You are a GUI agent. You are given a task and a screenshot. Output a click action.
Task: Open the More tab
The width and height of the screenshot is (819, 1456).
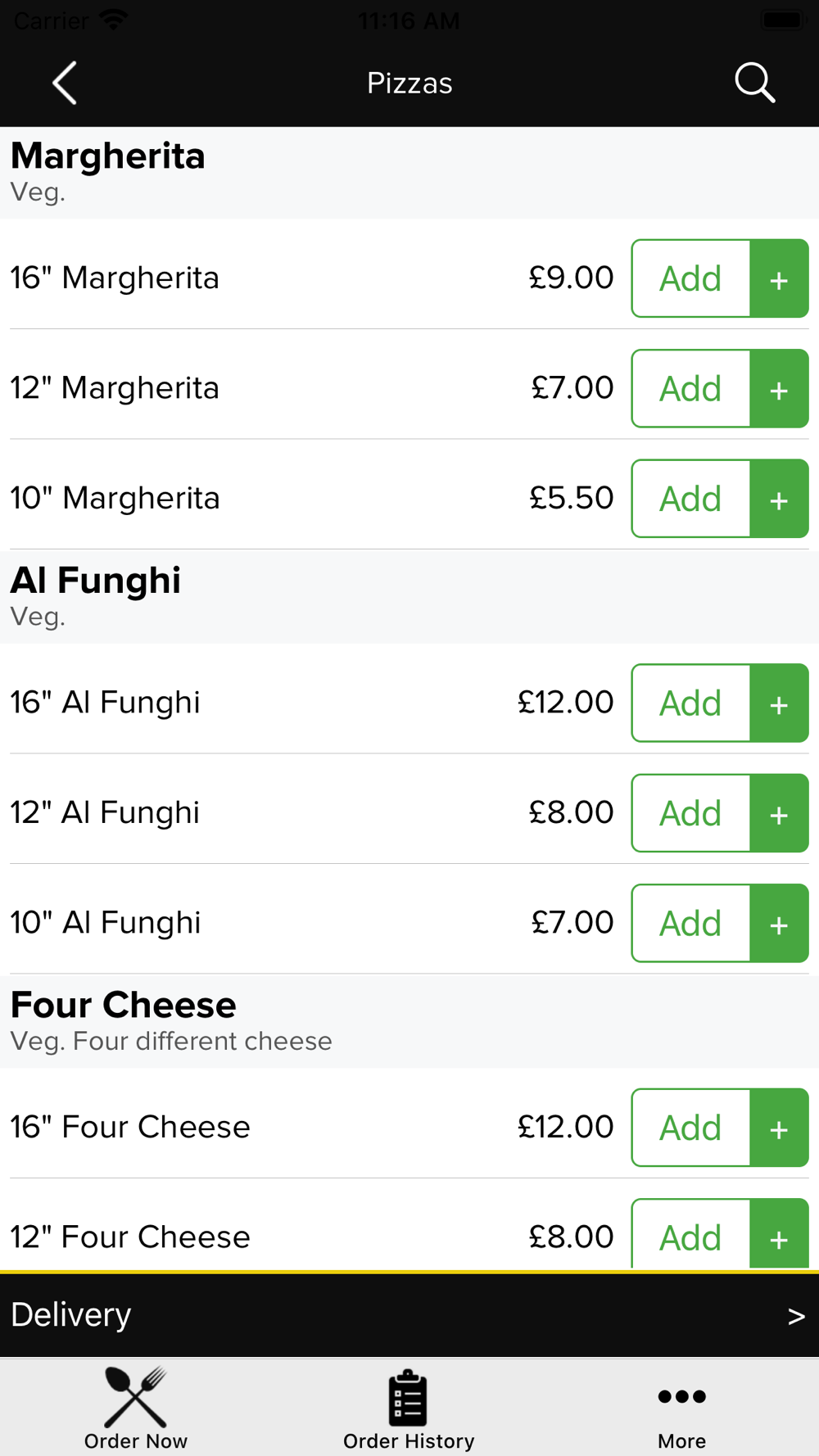pyautogui.click(x=681, y=1409)
